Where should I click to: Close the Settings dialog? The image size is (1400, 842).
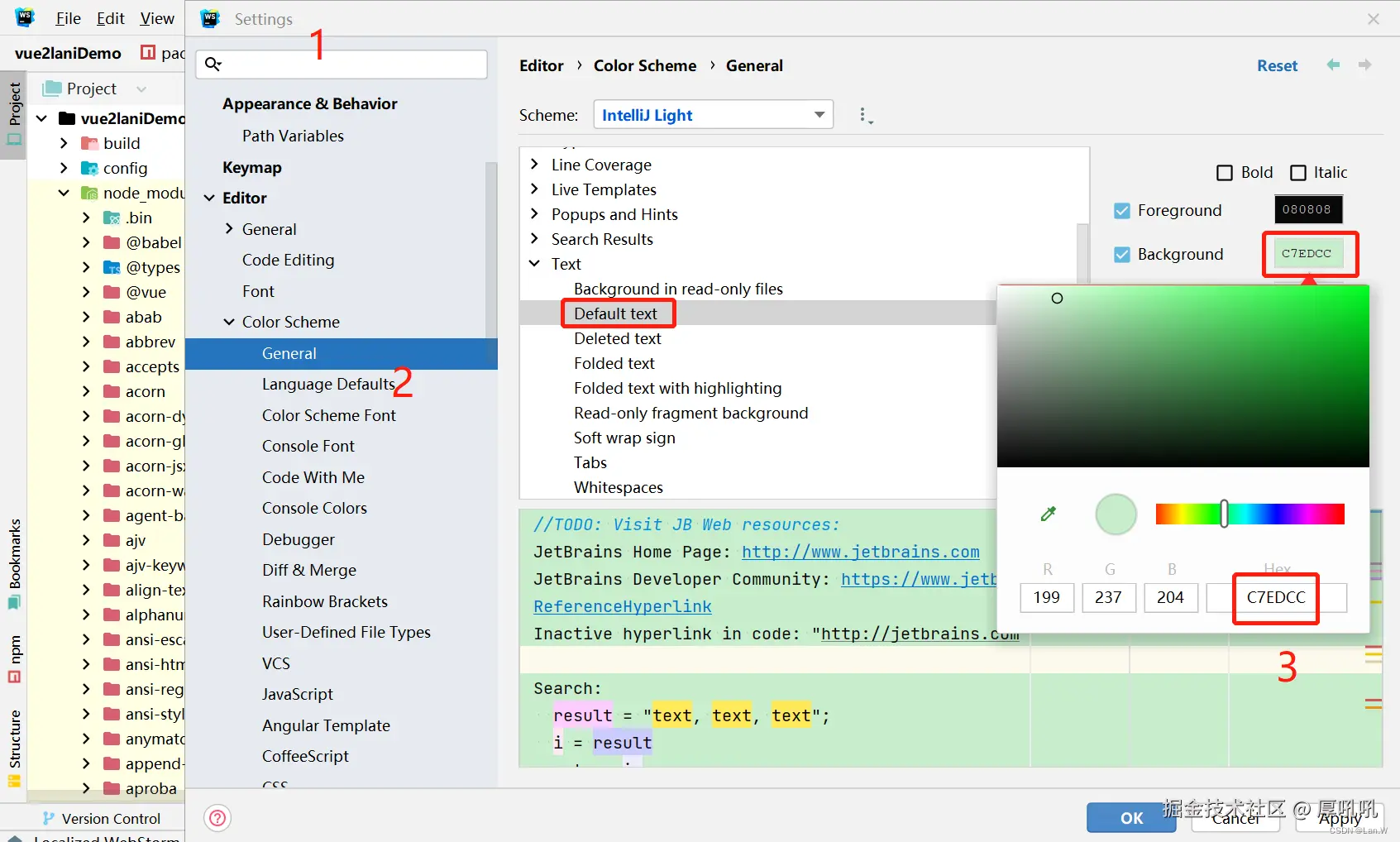[x=1374, y=18]
